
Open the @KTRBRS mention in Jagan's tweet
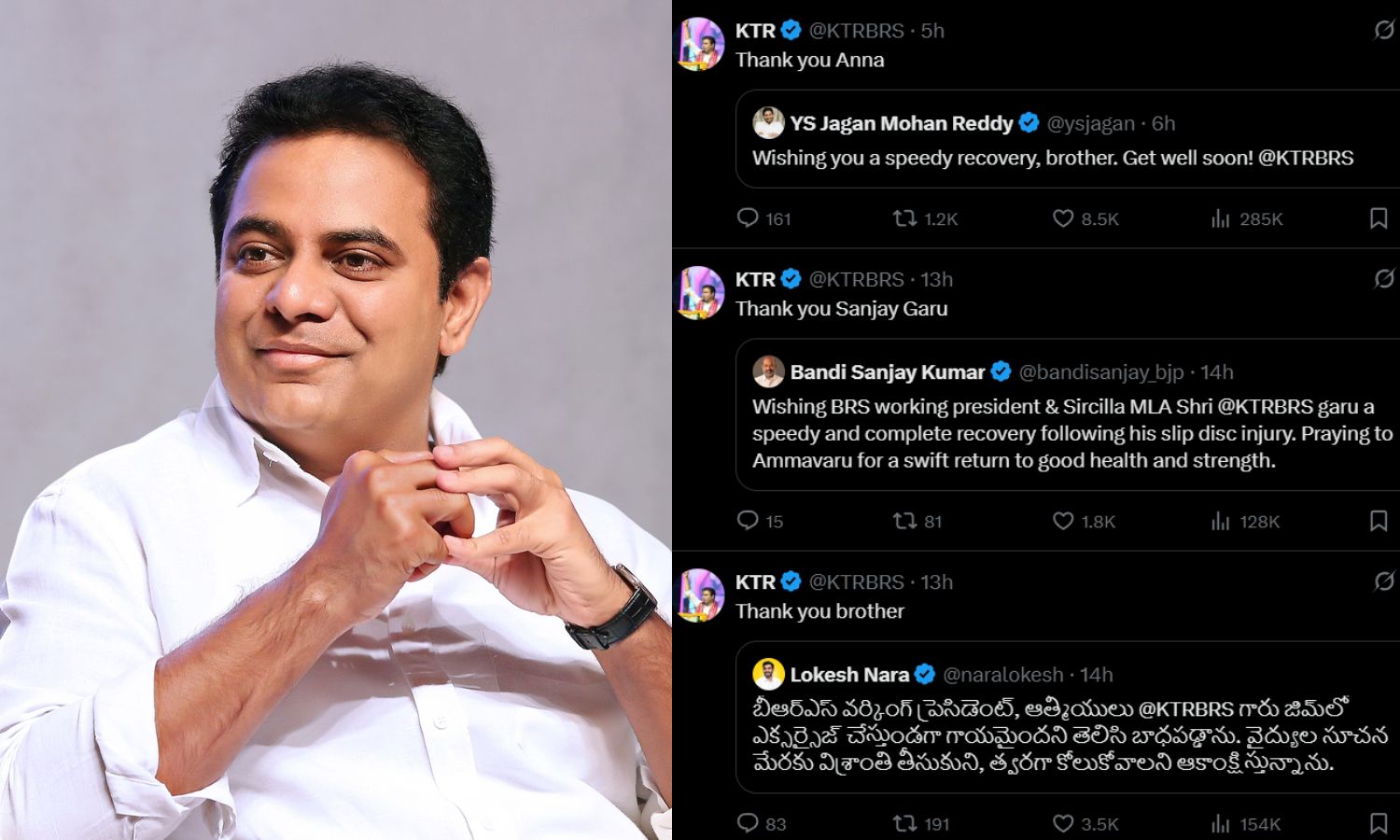pyautogui.click(x=1306, y=158)
